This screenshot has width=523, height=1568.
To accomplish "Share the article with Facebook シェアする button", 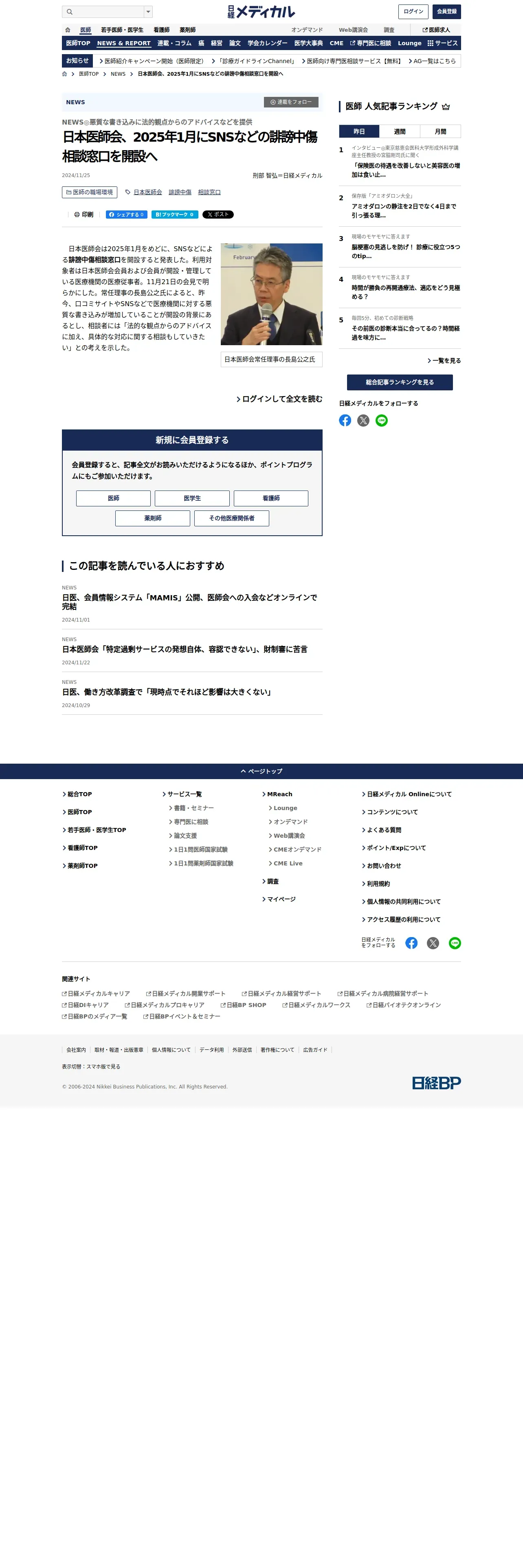I will 126,214.
